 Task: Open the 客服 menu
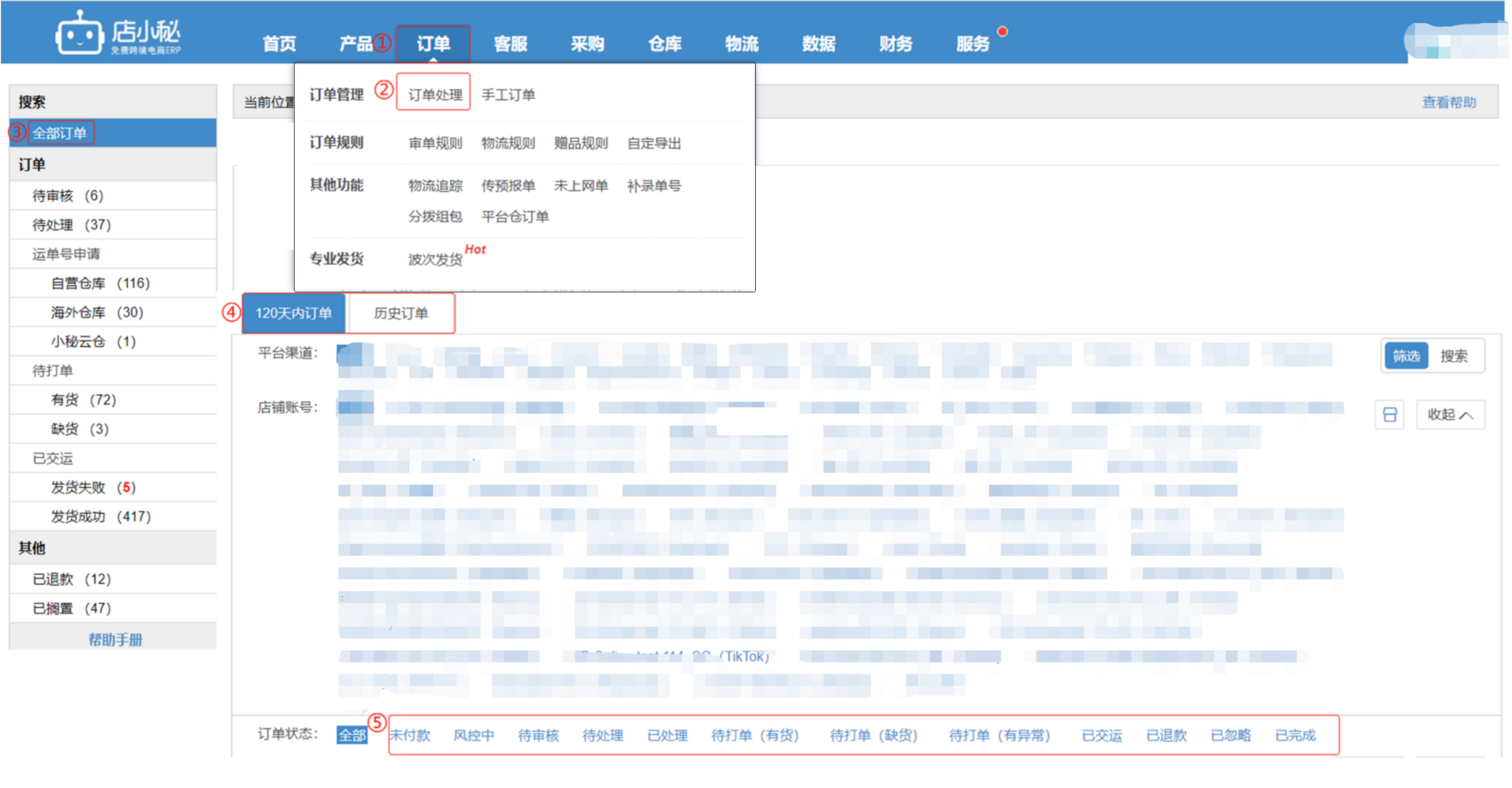coord(510,43)
